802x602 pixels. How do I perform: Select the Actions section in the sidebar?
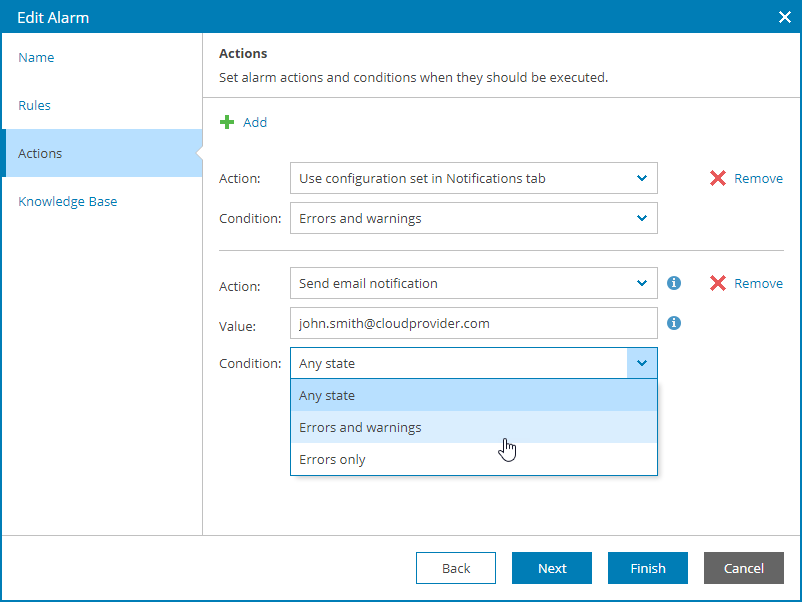click(x=40, y=153)
